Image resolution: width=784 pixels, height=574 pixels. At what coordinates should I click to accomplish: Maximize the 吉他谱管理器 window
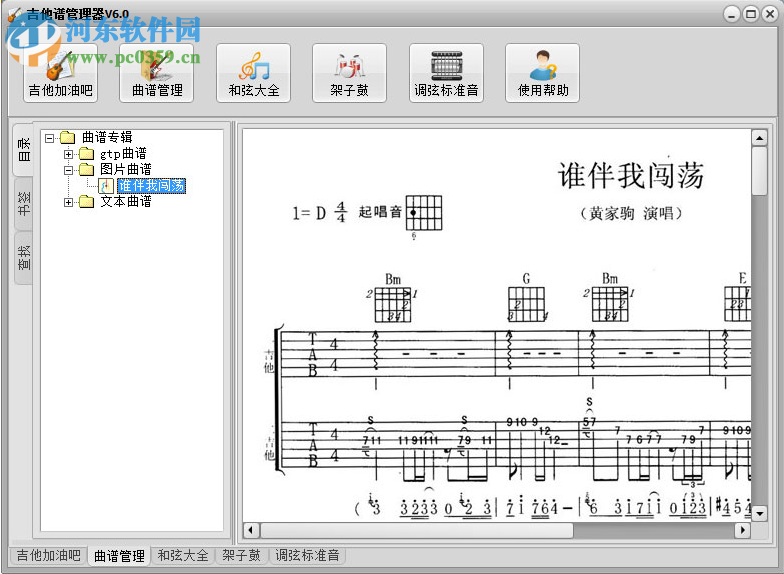(750, 14)
